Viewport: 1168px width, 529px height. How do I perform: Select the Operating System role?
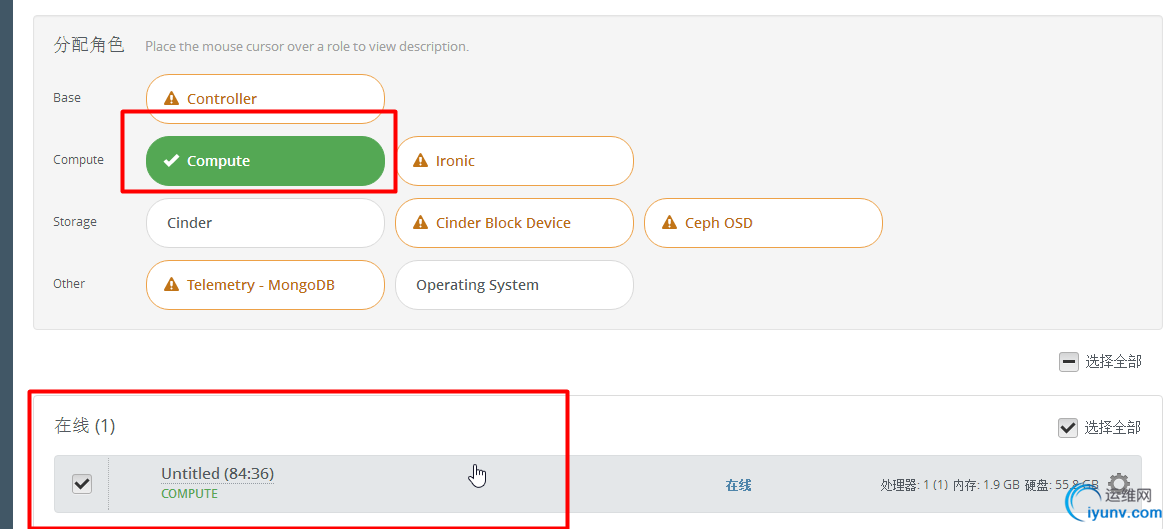click(514, 285)
